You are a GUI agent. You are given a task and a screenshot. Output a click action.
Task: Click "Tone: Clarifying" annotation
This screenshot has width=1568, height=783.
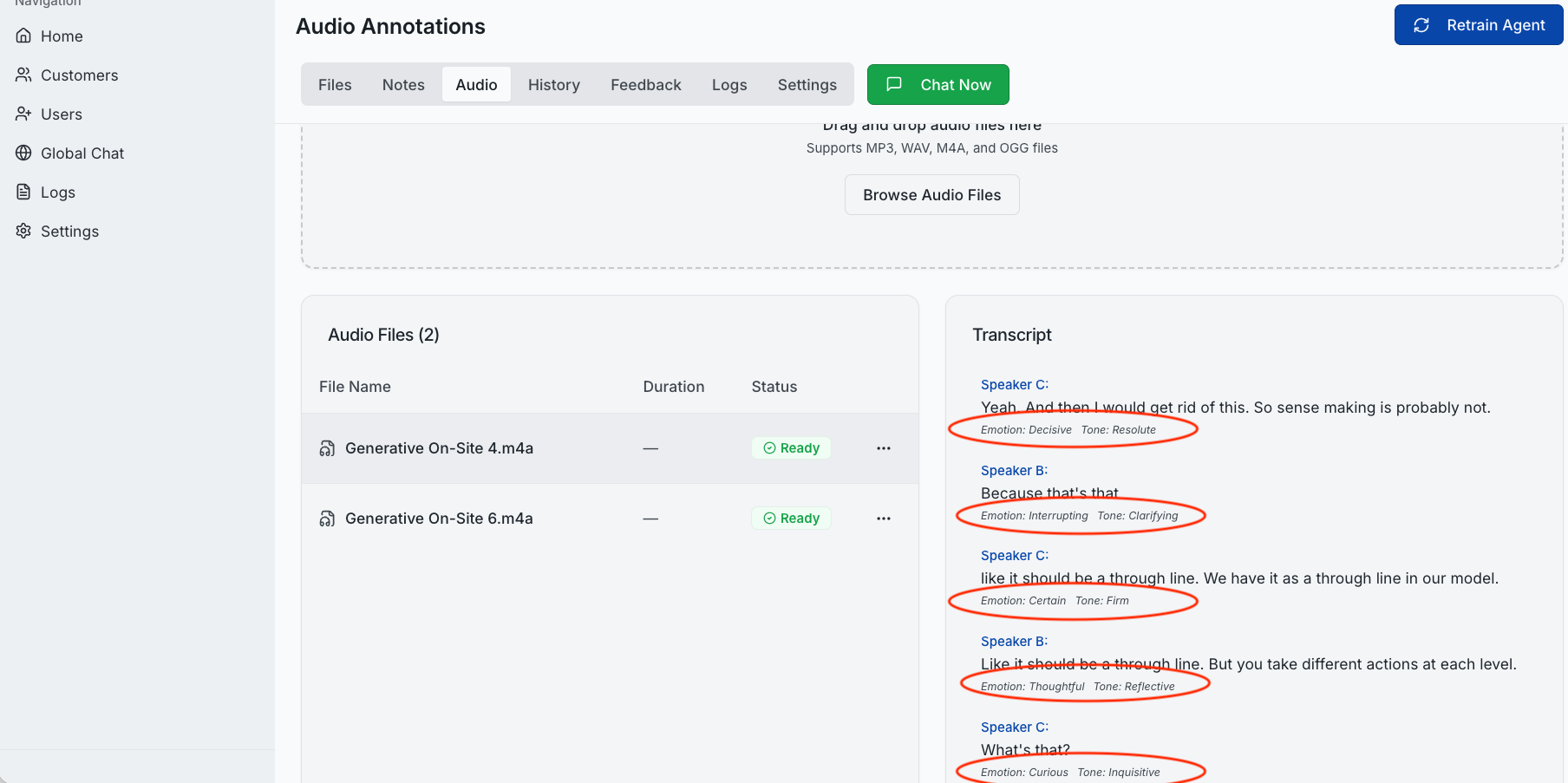point(1138,516)
